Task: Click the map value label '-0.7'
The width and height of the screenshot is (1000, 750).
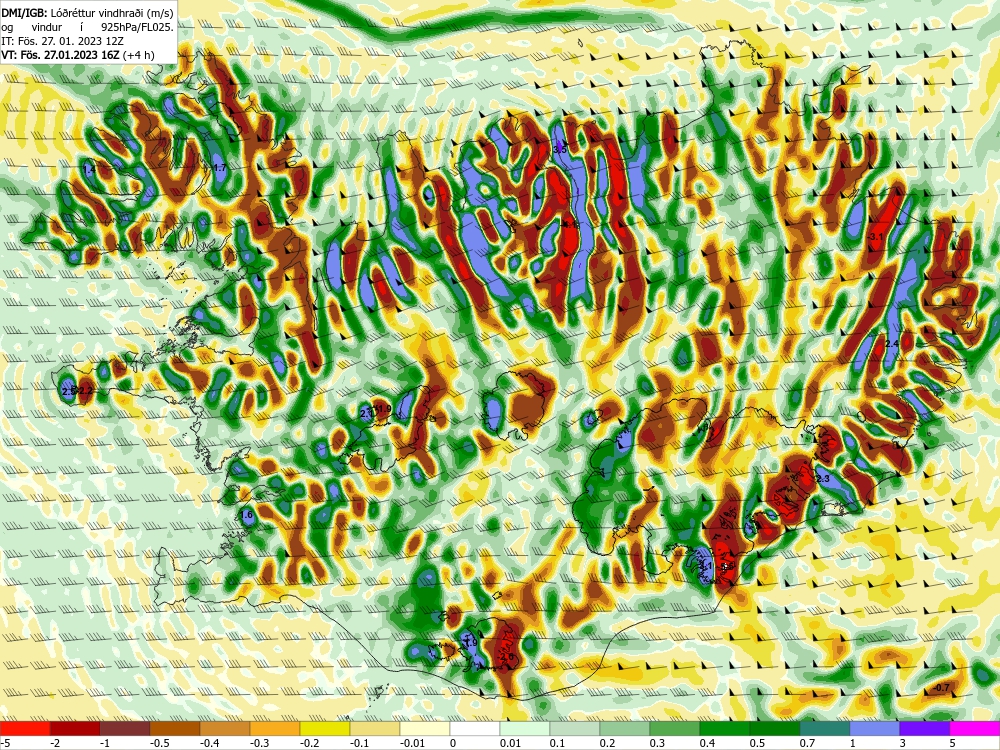Action: [942, 688]
